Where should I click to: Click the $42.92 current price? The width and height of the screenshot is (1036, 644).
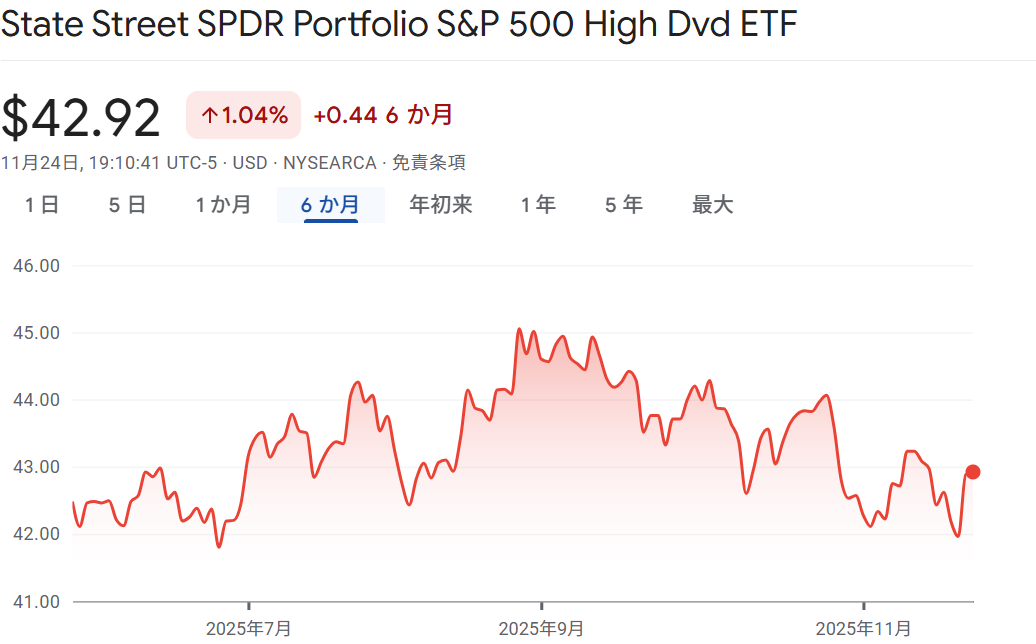click(x=81, y=118)
